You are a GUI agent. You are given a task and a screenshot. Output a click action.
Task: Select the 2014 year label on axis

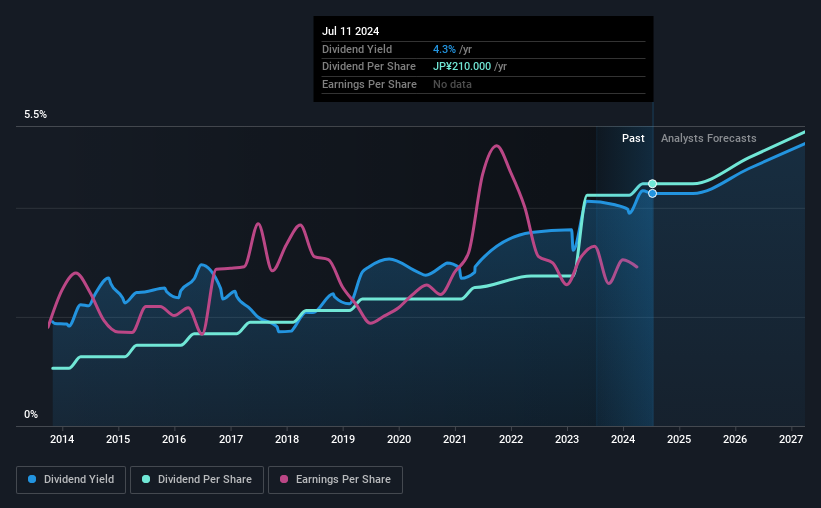click(x=62, y=439)
